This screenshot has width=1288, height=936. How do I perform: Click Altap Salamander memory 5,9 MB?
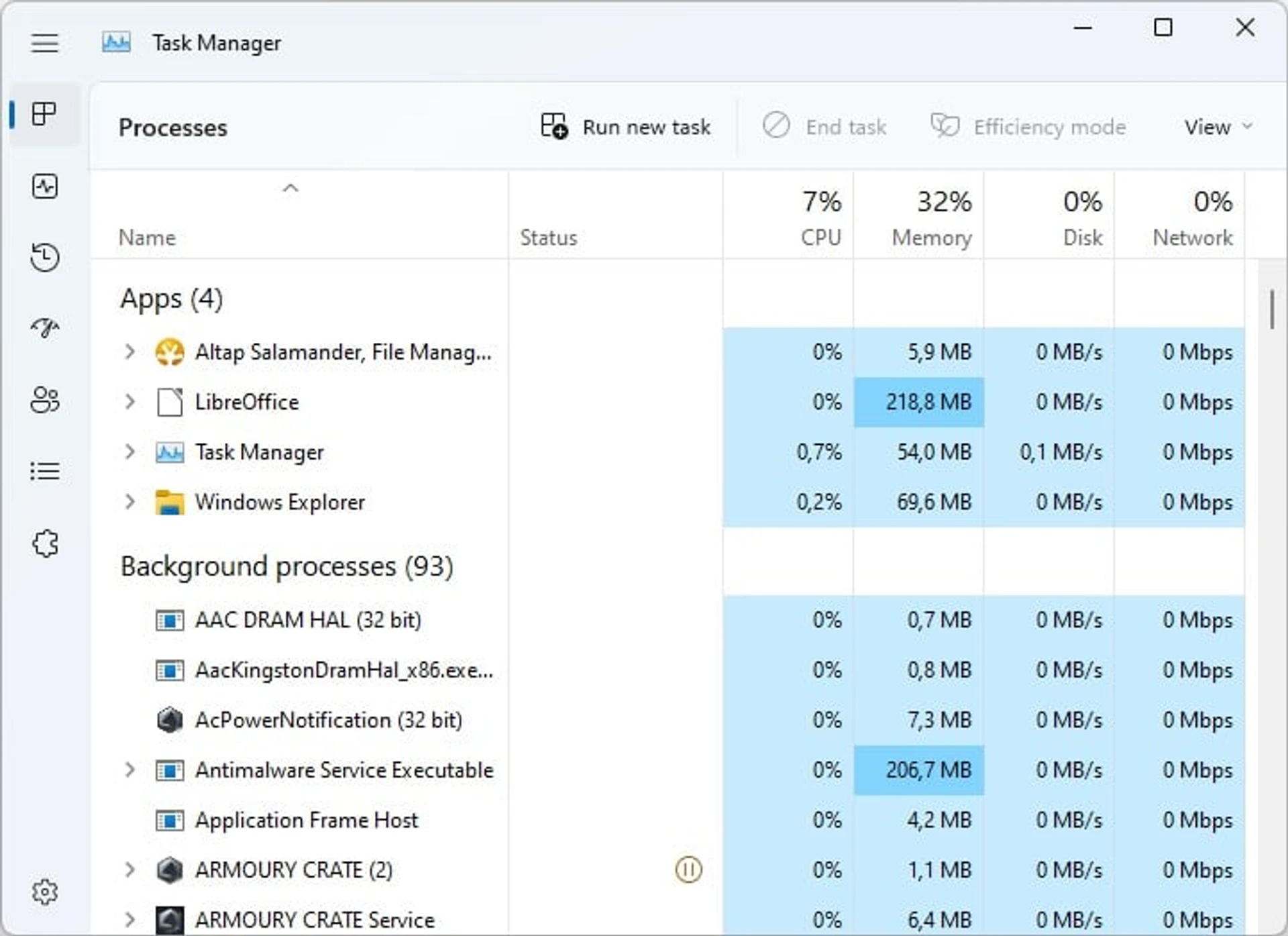[939, 352]
